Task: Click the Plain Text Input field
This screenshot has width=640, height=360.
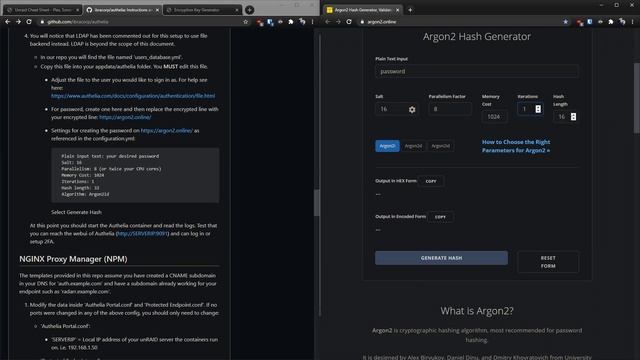Action: coord(476,71)
